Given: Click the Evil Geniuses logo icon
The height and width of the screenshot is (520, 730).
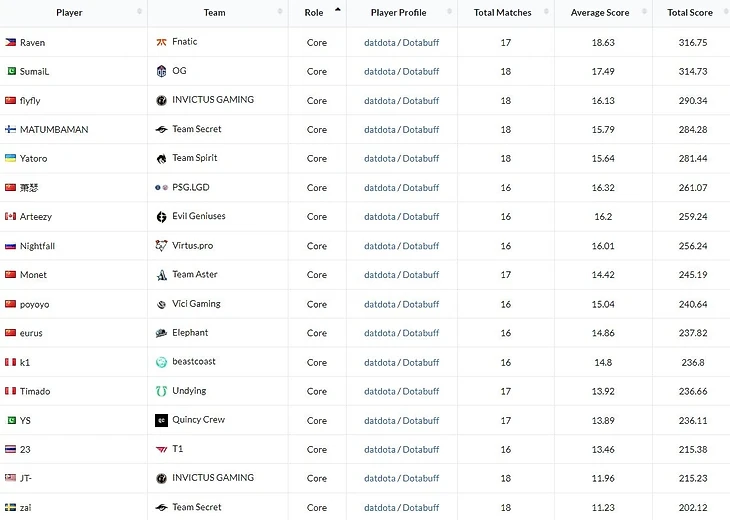Looking at the screenshot, I should (x=162, y=216).
